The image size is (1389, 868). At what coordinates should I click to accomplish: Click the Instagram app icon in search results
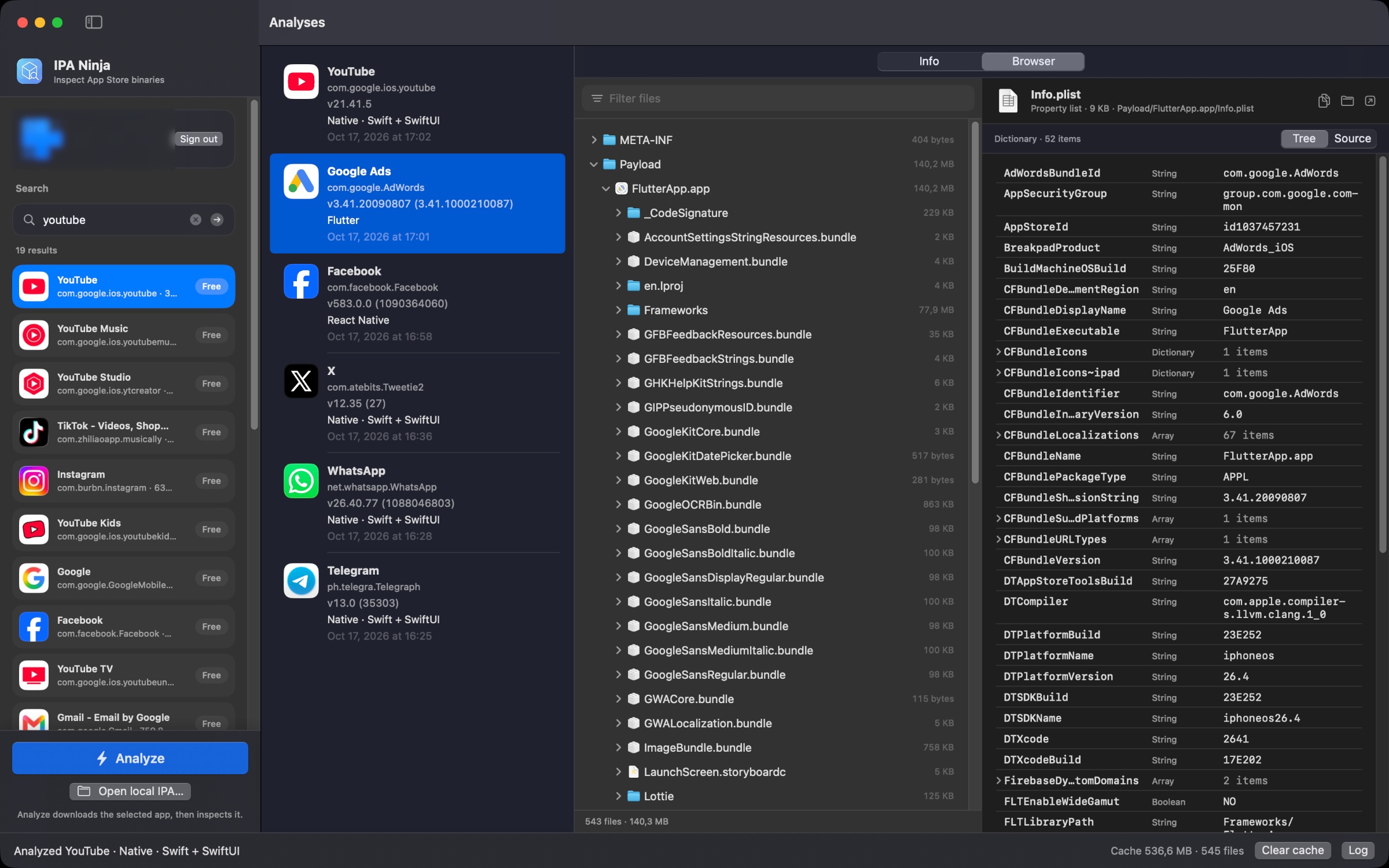coord(34,481)
